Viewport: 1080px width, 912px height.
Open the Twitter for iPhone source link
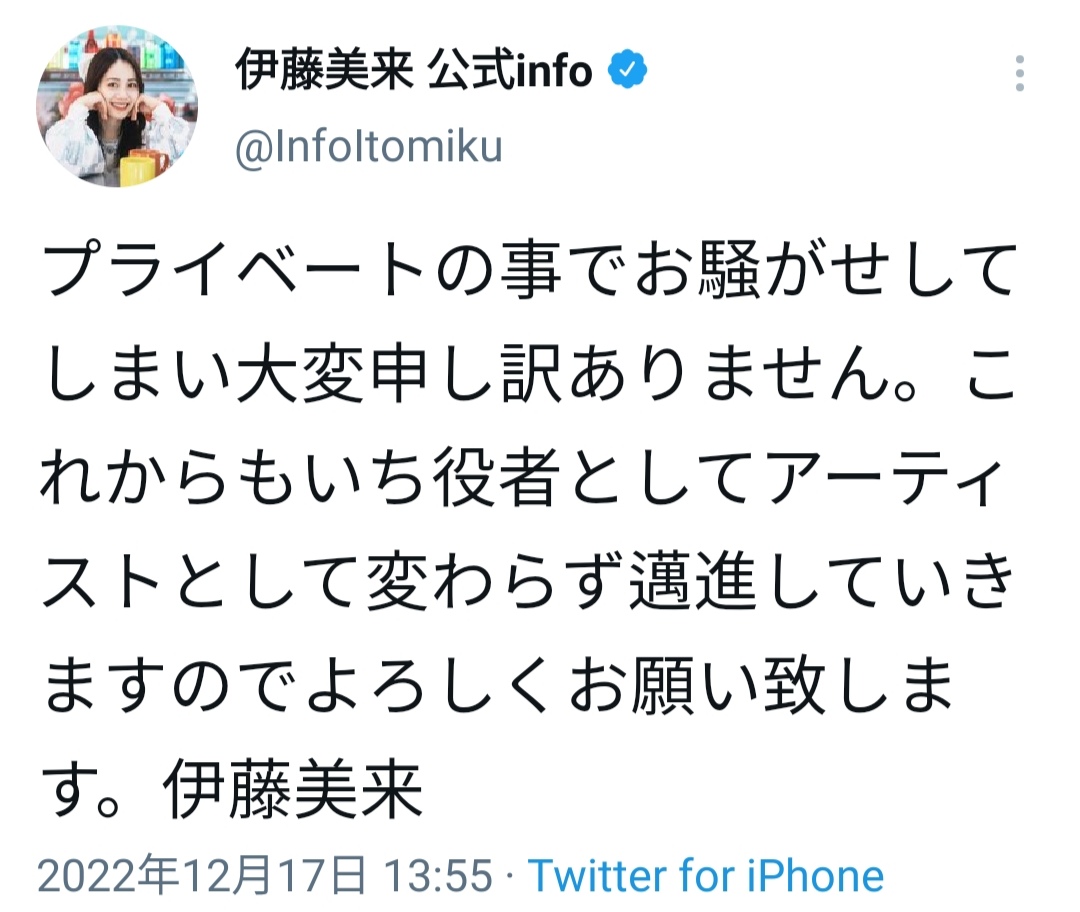click(705, 877)
